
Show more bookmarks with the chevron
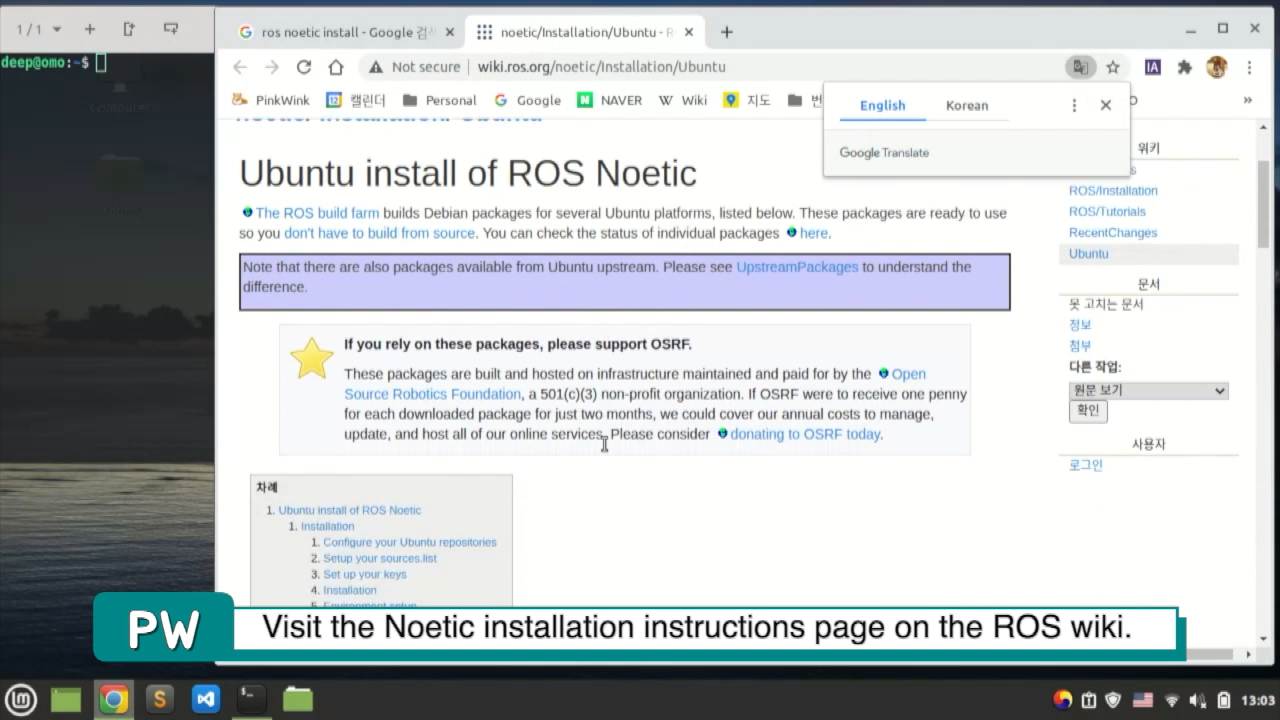pos(1248,100)
